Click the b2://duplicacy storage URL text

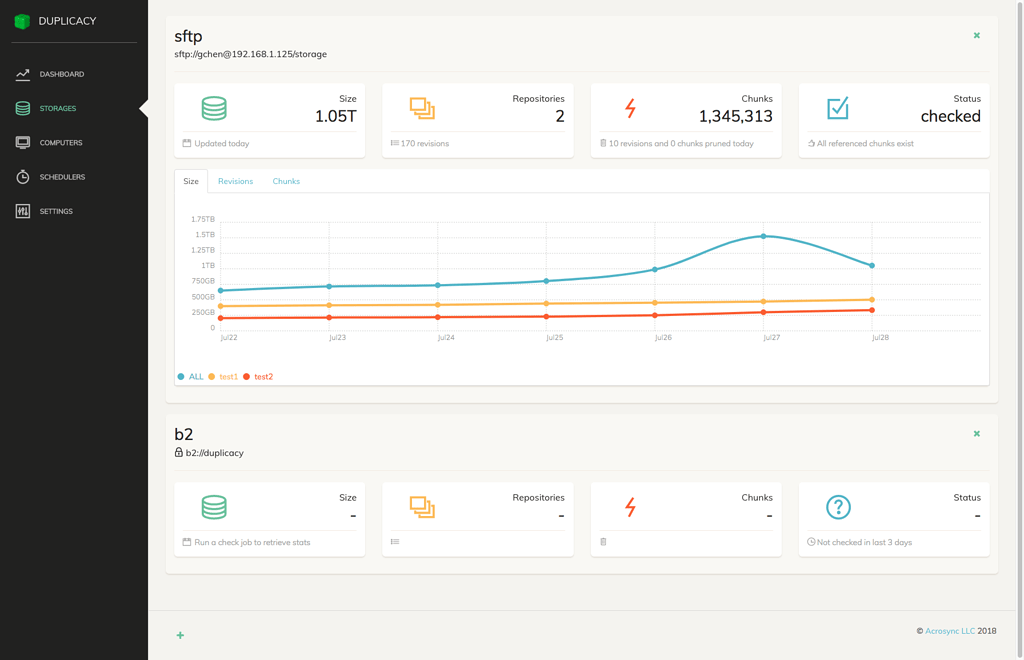coord(214,452)
